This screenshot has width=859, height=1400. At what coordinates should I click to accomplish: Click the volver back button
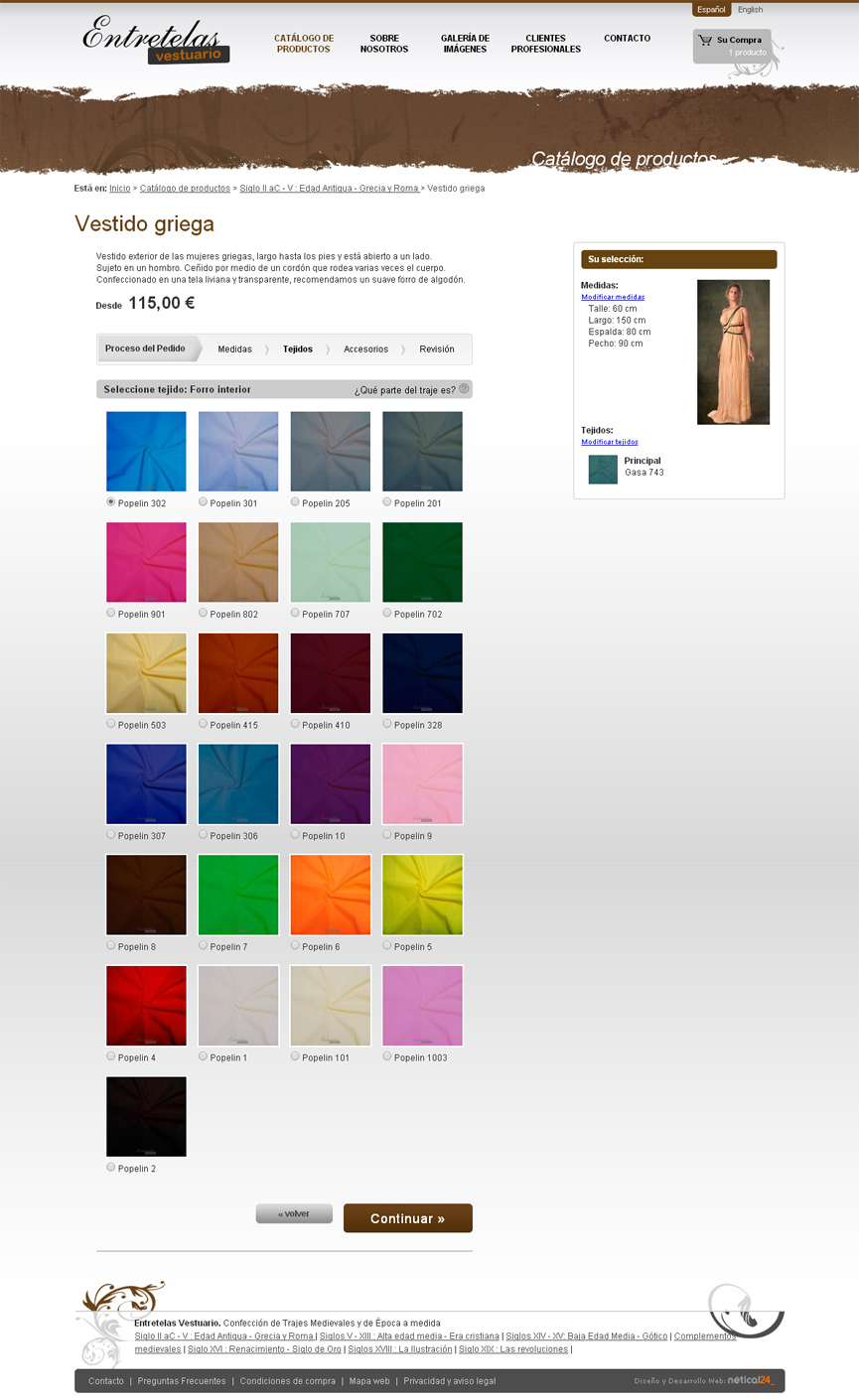294,1213
